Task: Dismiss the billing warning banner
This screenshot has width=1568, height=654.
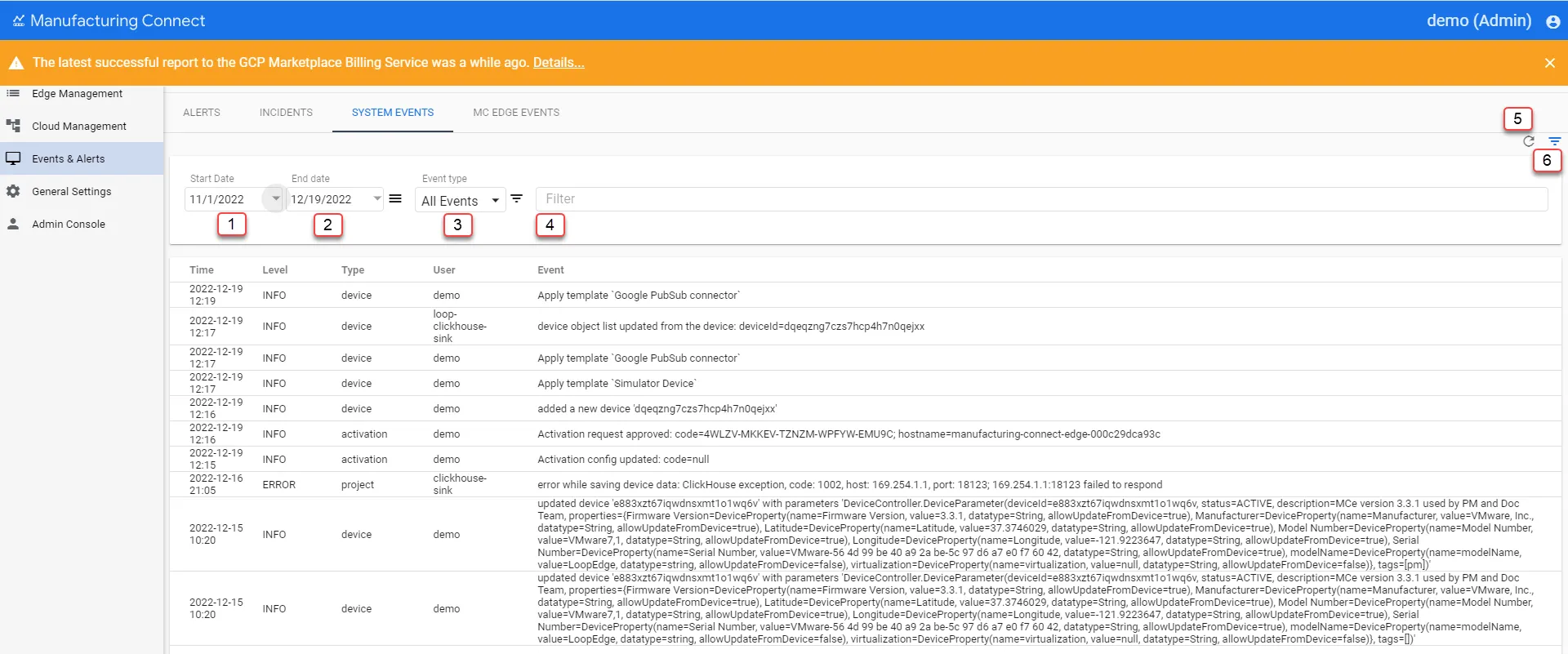Action: [x=1549, y=63]
